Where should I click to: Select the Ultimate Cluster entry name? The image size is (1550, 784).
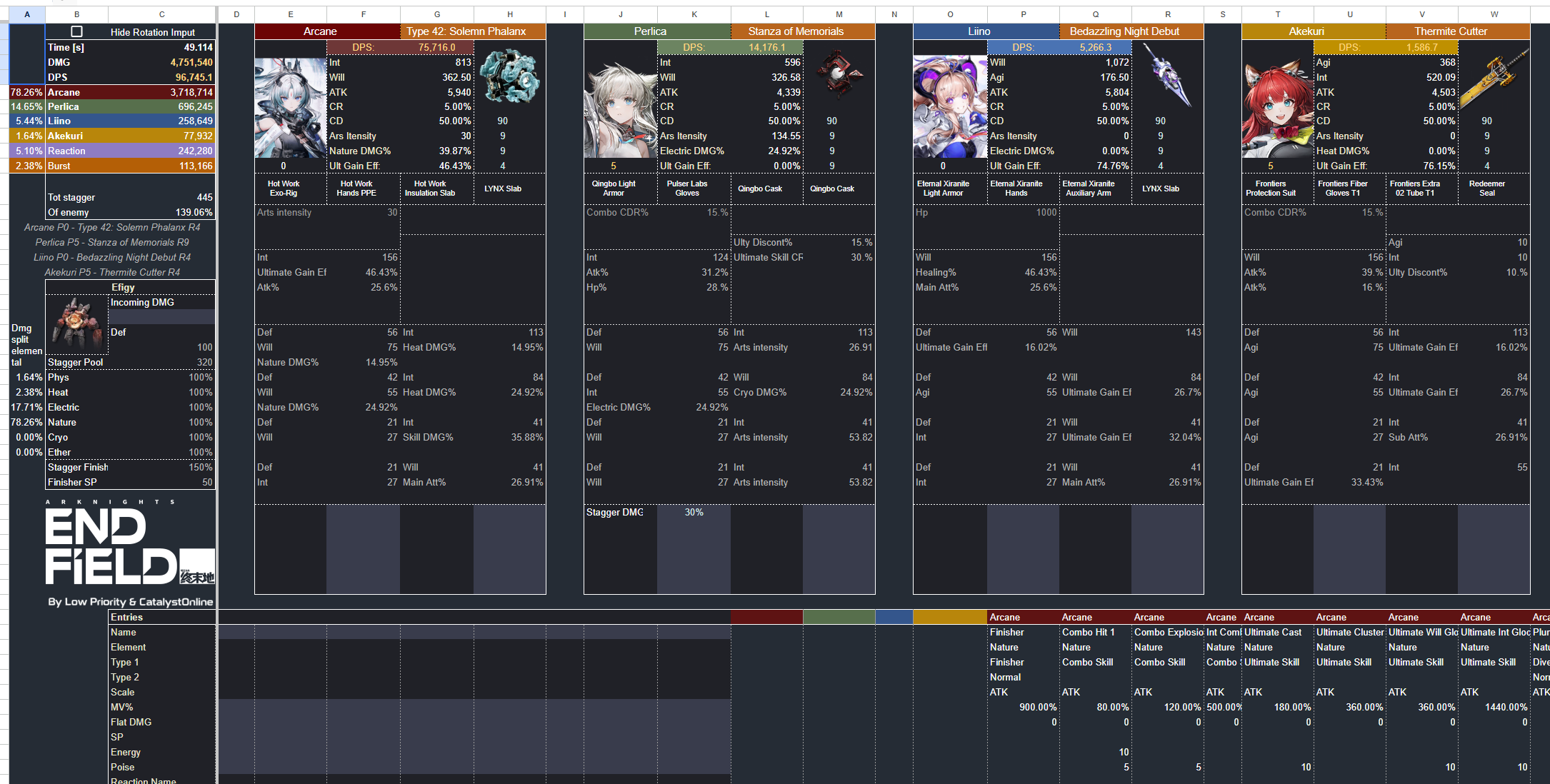(1350, 632)
